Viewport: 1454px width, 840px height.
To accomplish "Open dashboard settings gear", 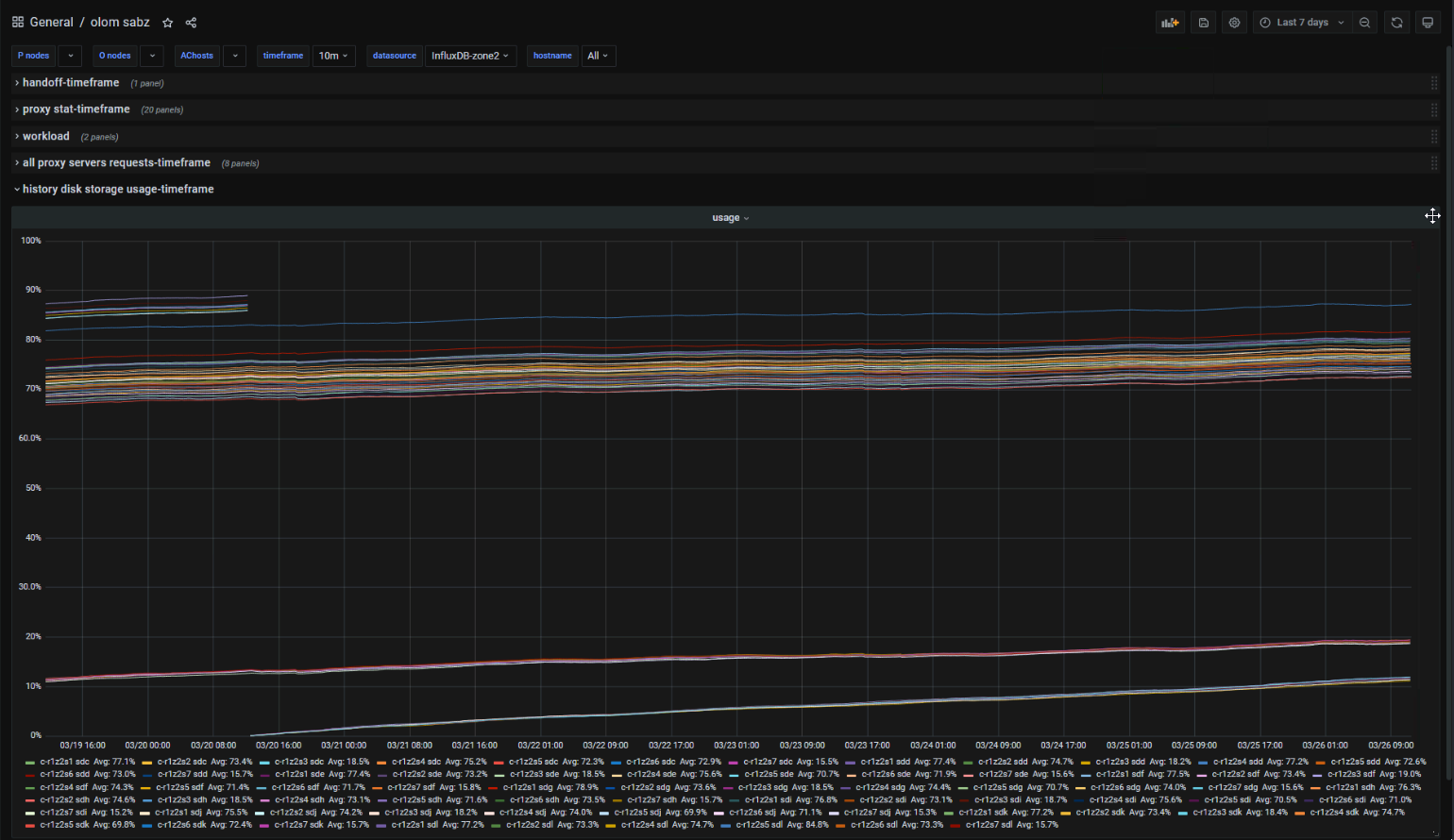I will [1234, 23].
